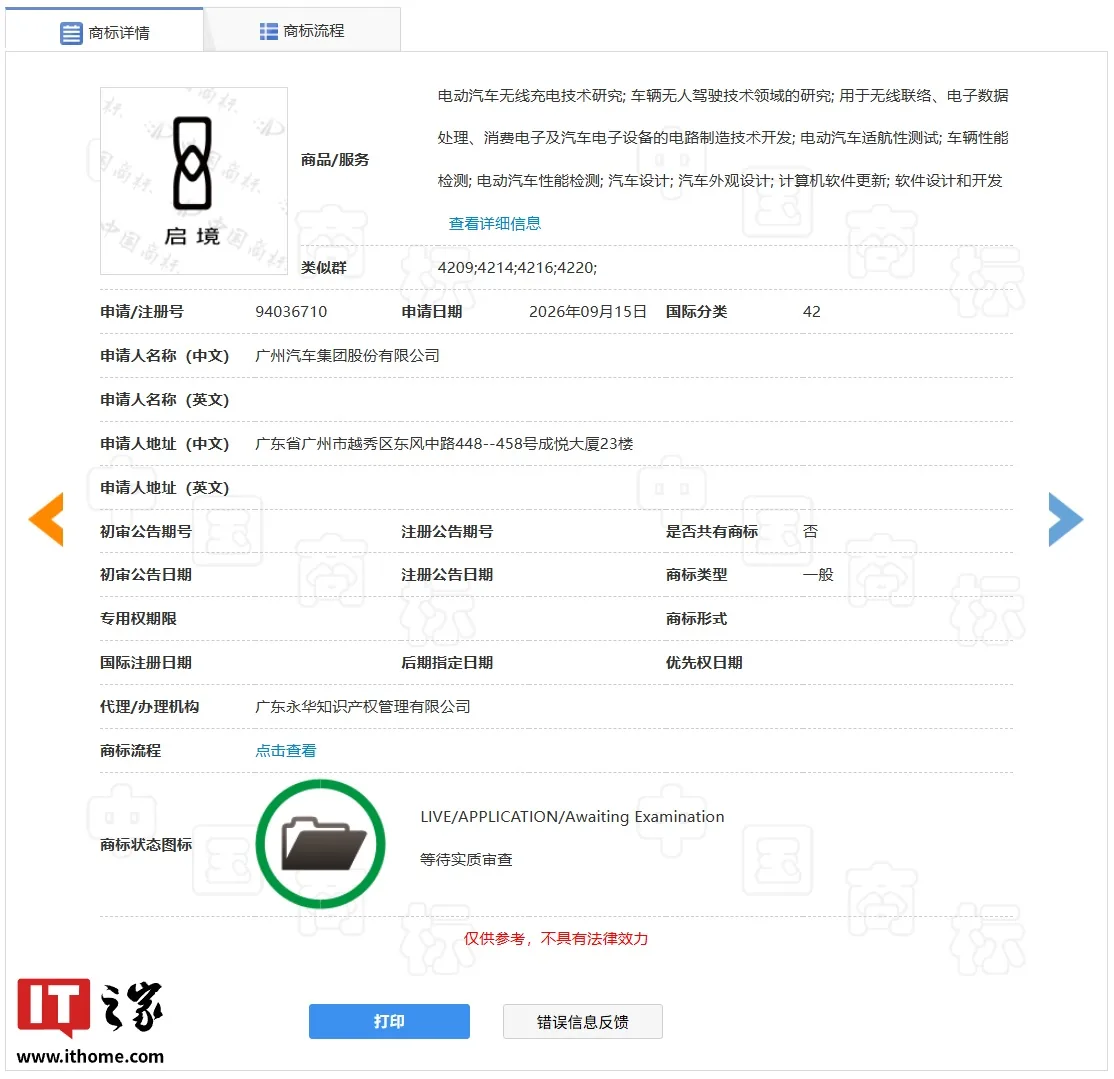Click the 类似群 label
This screenshot has width=1114, height=1079.
(x=323, y=268)
